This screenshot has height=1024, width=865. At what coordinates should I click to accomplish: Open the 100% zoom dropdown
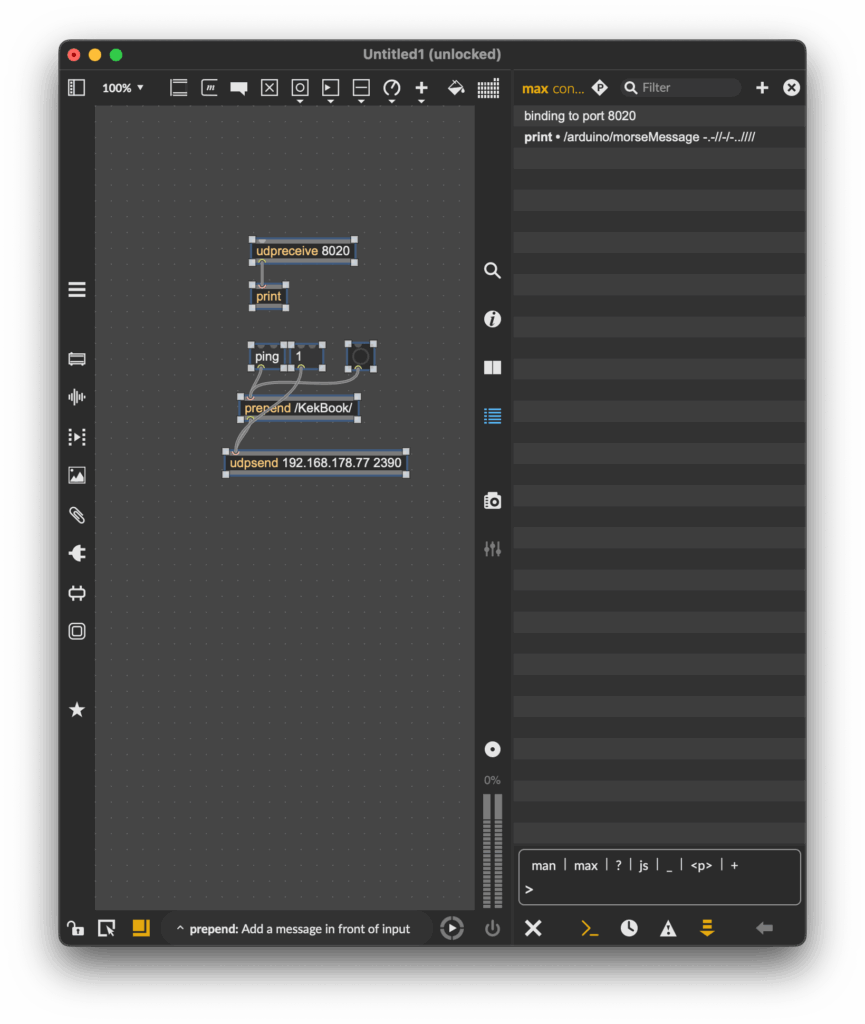pos(122,88)
